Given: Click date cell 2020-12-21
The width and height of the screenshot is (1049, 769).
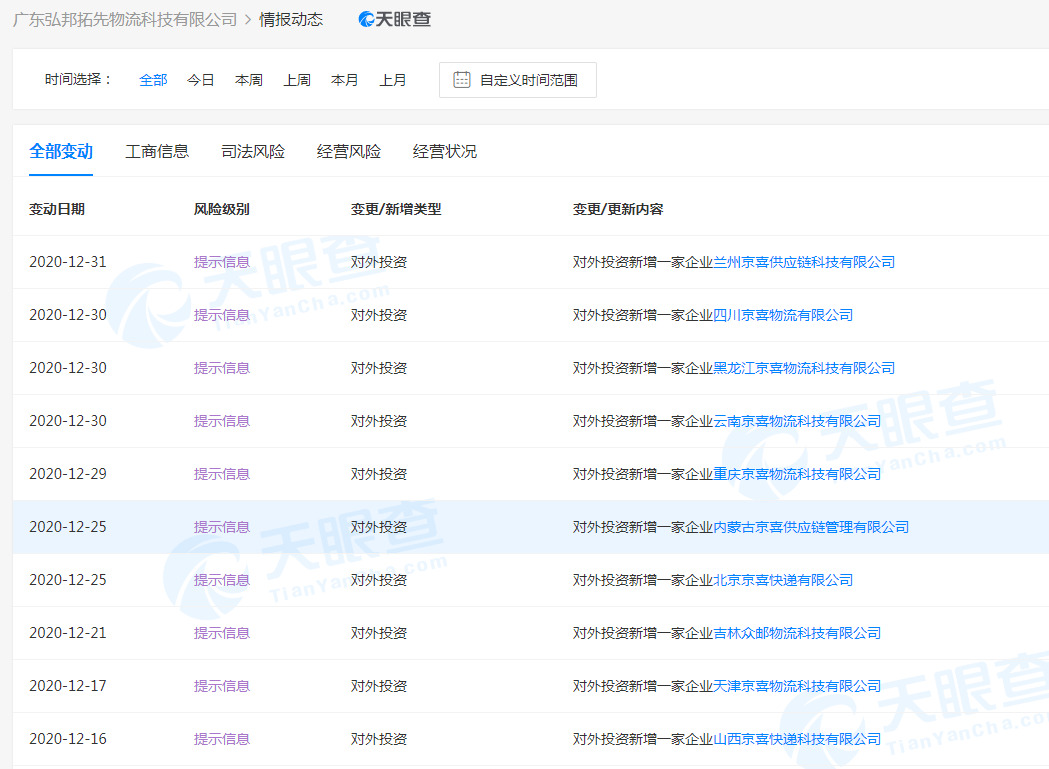Looking at the screenshot, I should [x=68, y=632].
